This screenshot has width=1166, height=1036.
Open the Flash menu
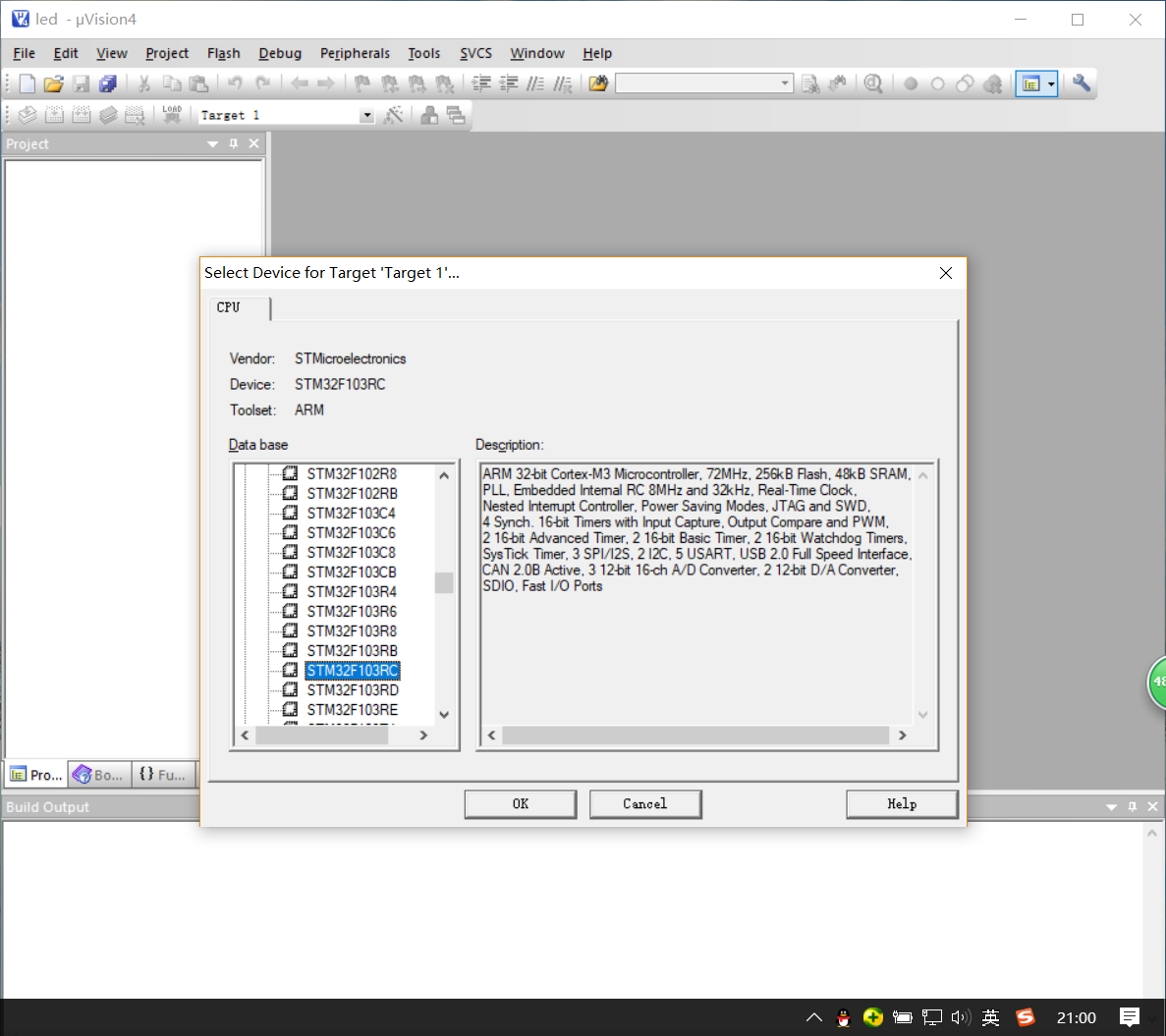pyautogui.click(x=223, y=53)
